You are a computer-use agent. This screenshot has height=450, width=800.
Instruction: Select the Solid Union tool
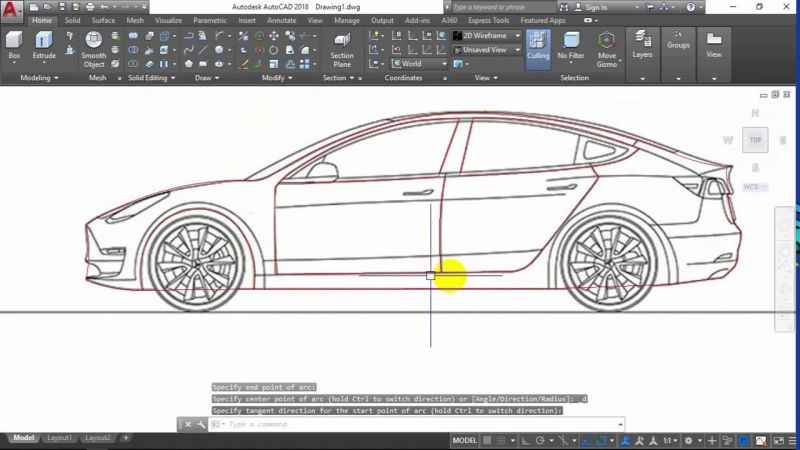pyautogui.click(x=133, y=36)
